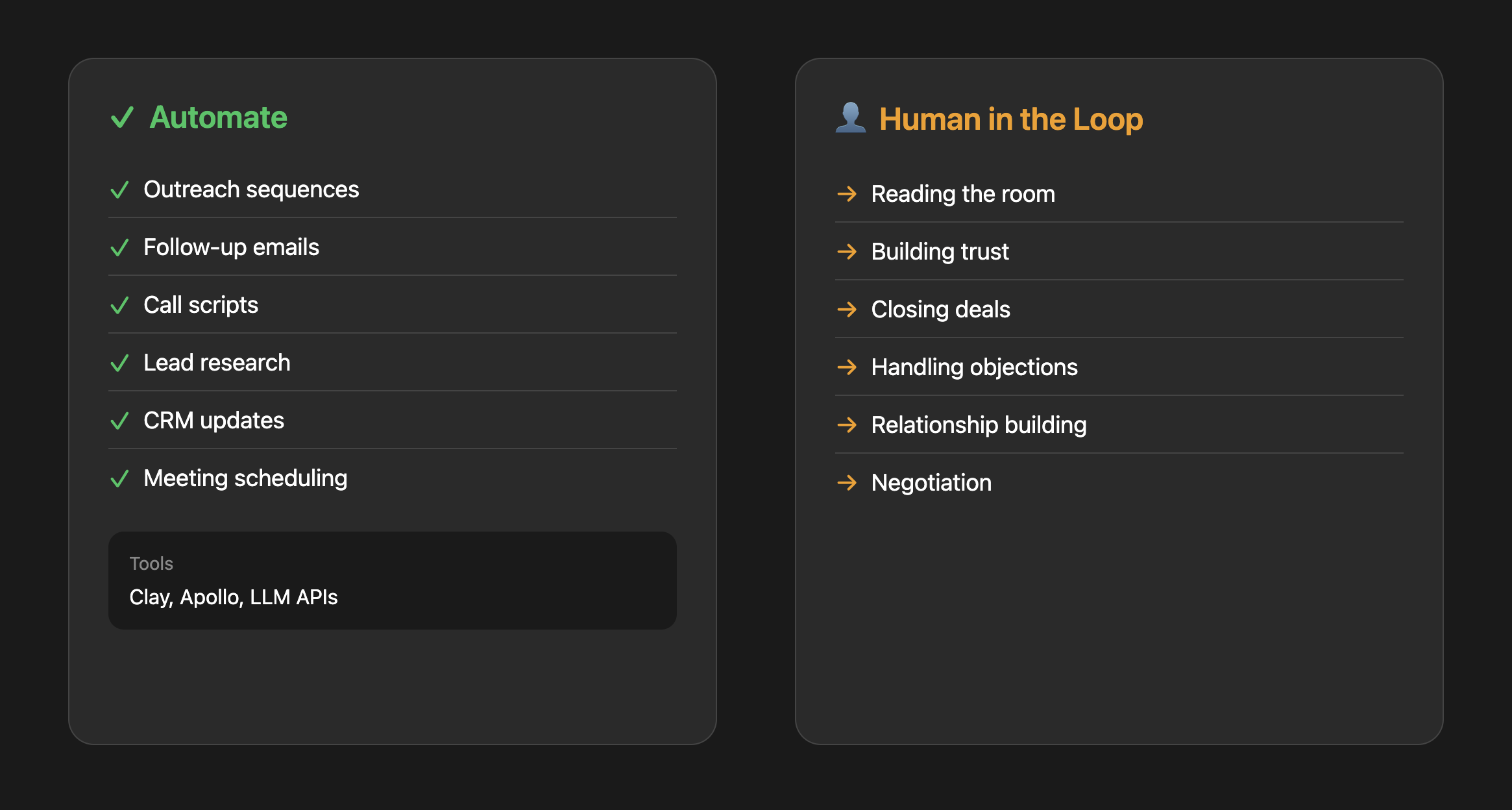
Task: Click the arrow icon next to Reading the room
Action: tap(847, 194)
